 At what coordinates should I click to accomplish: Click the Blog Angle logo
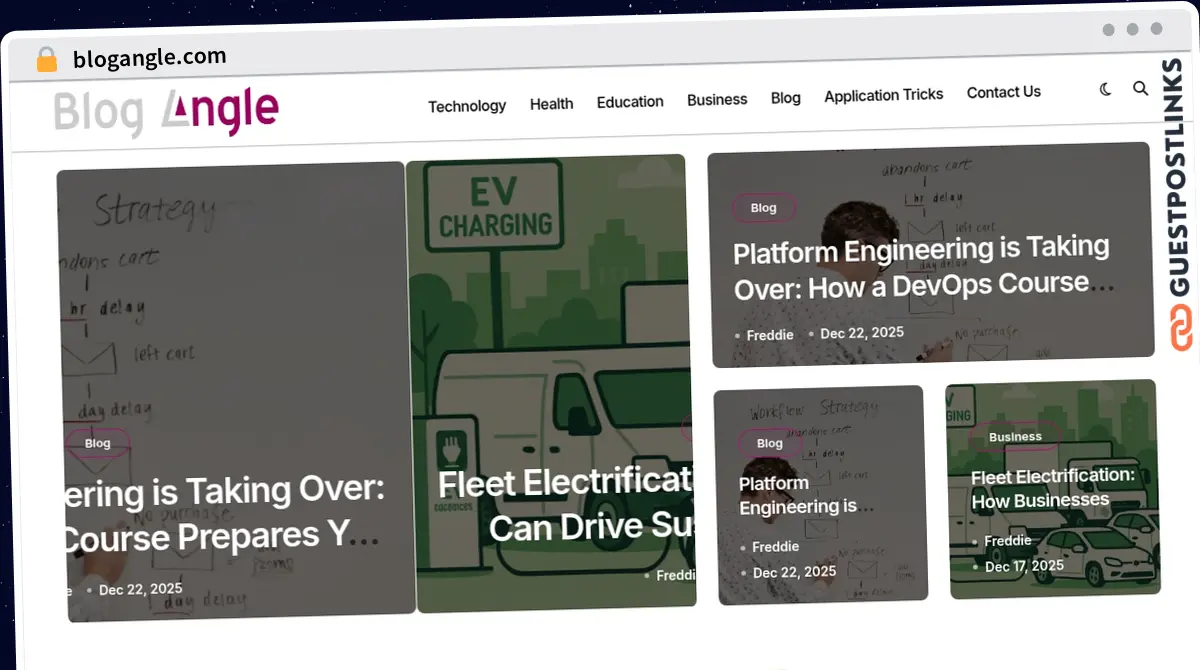tap(166, 111)
